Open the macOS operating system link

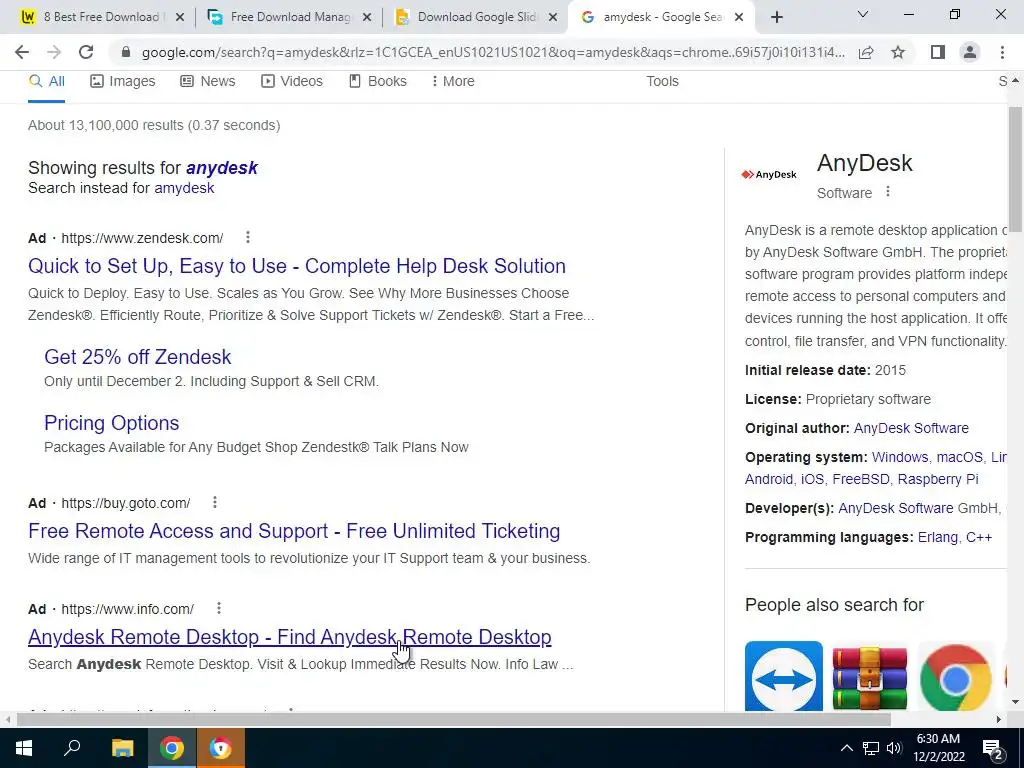(x=959, y=457)
